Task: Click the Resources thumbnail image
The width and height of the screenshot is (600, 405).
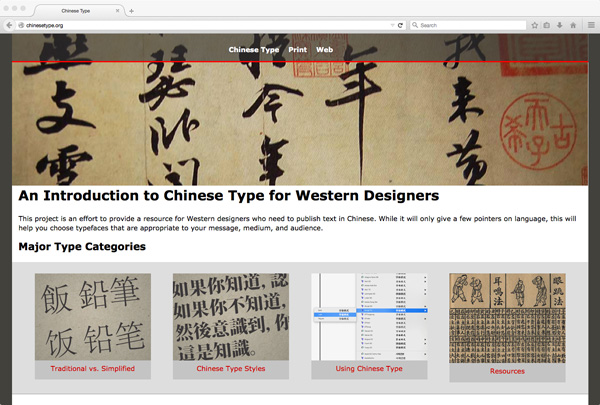Action: [507, 318]
